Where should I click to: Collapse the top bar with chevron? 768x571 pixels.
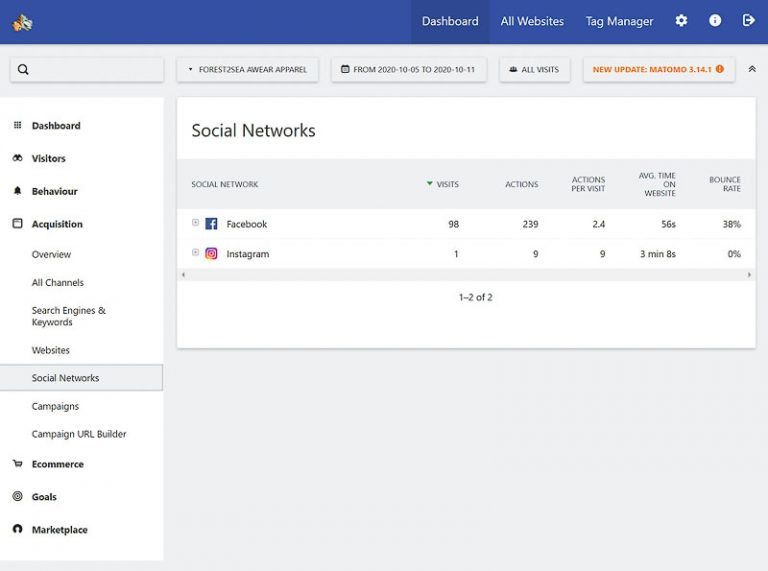pos(752,69)
